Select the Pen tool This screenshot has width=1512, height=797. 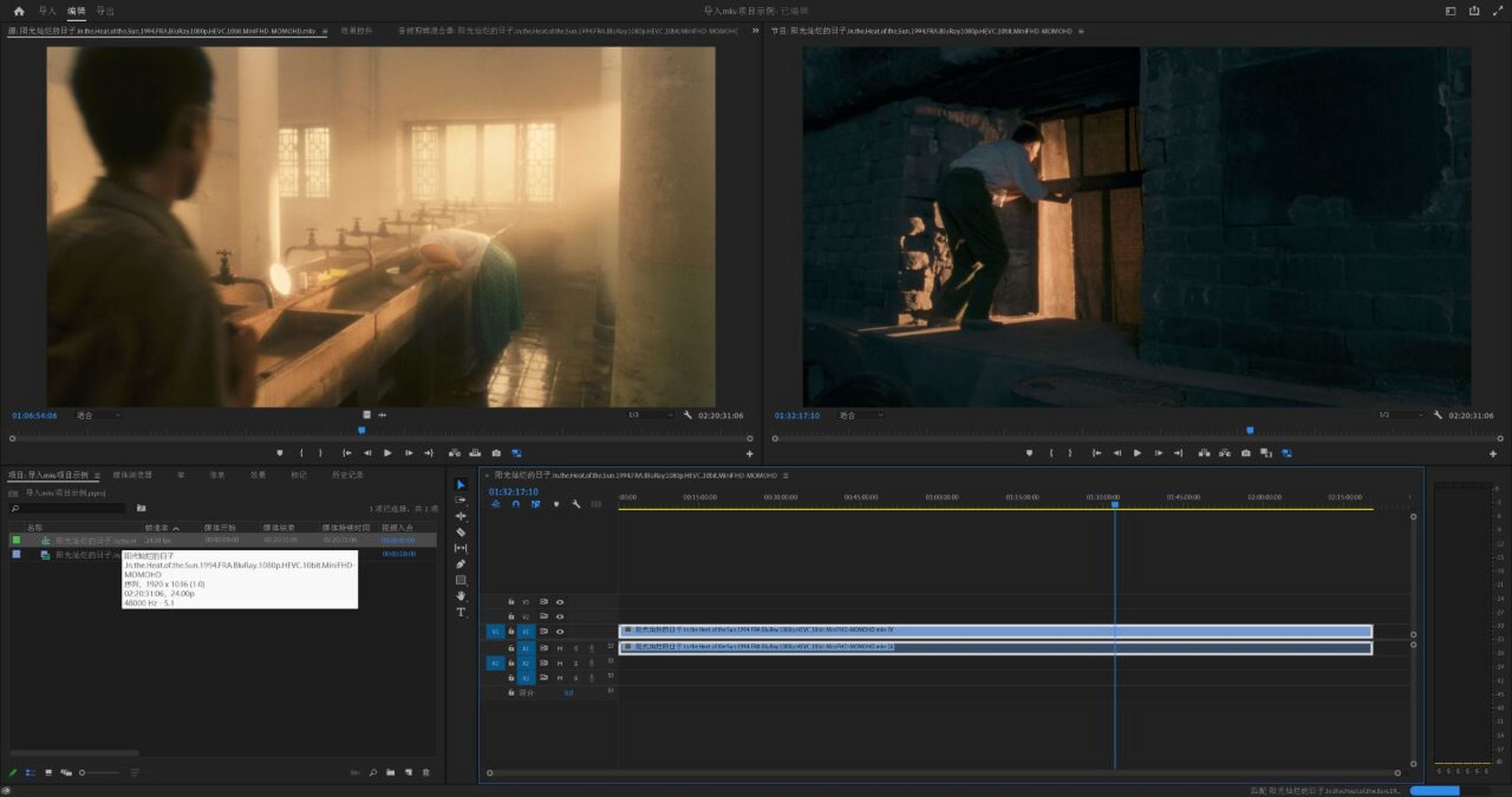(461, 564)
